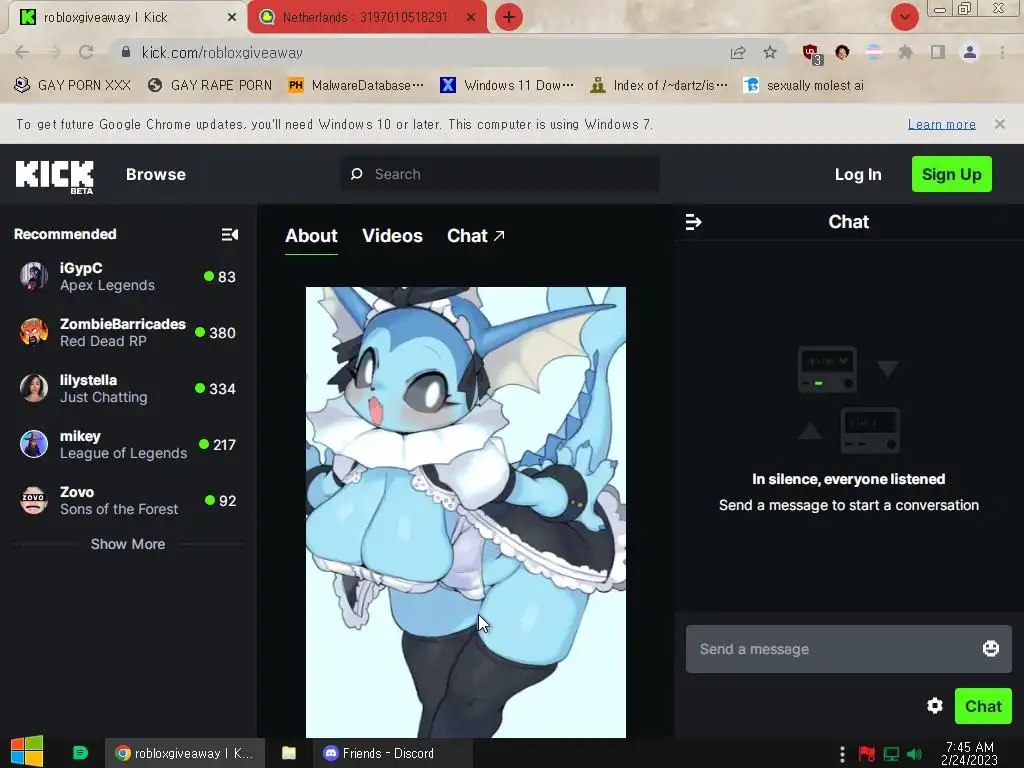Open Friends - Discord from taskbar
This screenshot has height=768, width=1024.
tap(392, 754)
